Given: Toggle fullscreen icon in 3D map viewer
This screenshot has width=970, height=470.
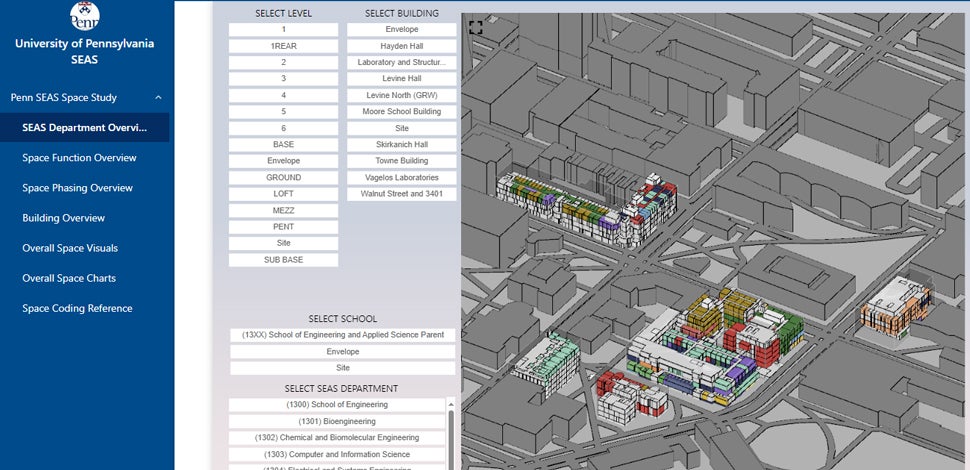Looking at the screenshot, I should [475, 27].
